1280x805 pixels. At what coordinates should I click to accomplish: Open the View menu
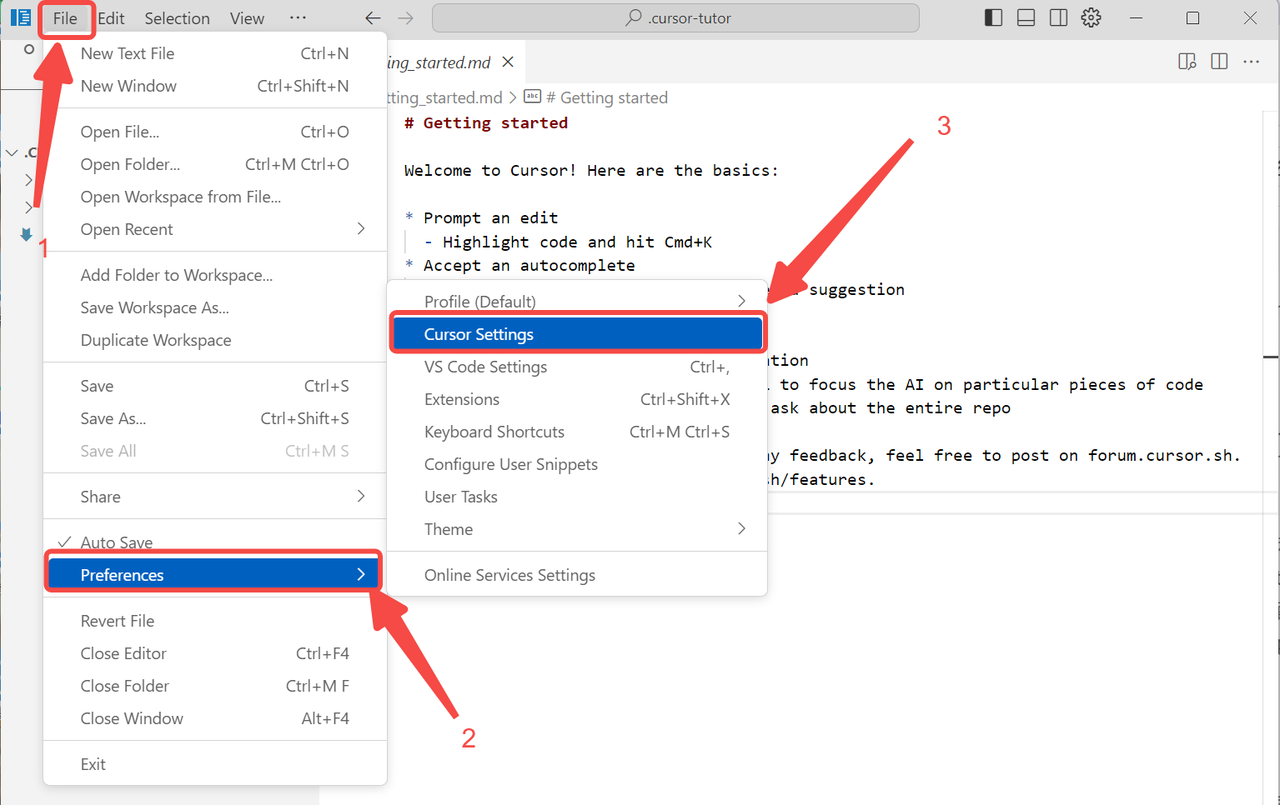(247, 18)
